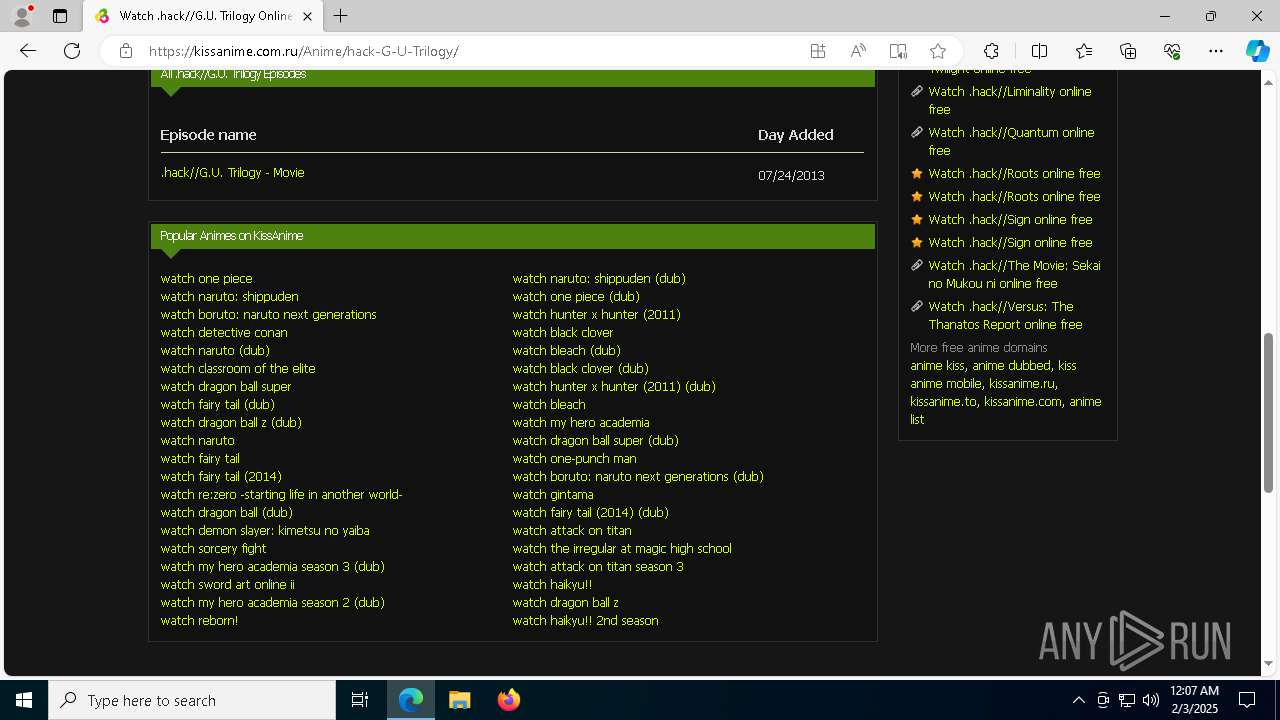
Task: Open the Copilot sidebar icon
Action: pos(1257,51)
